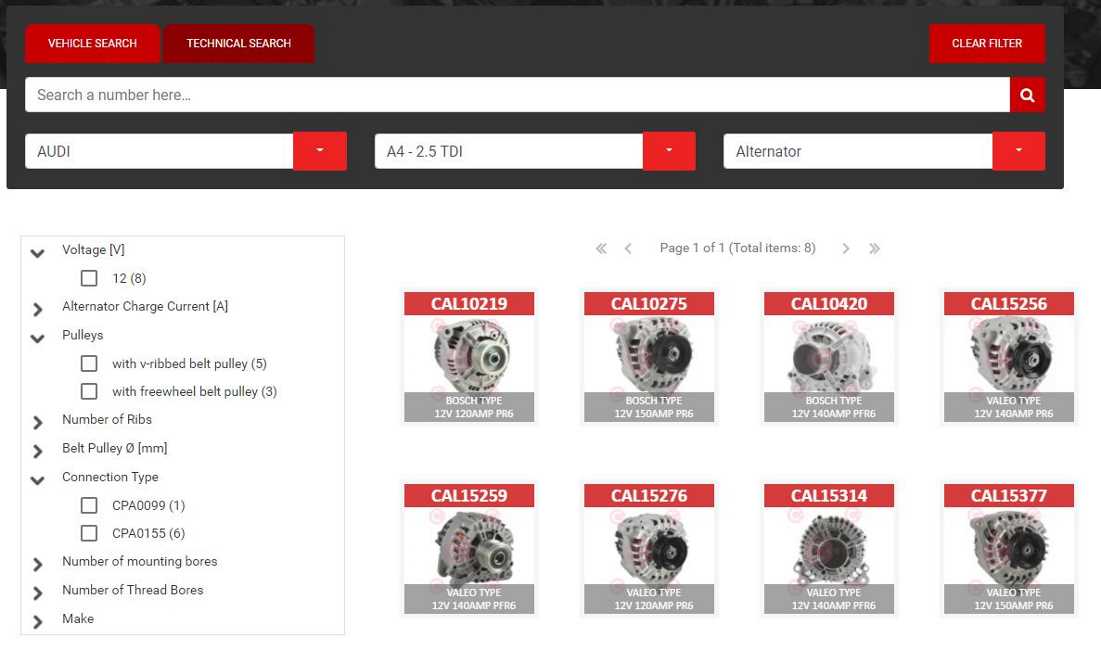The image size is (1101, 650).
Task: Open the CAL15377 product title link
Action: tap(1008, 495)
